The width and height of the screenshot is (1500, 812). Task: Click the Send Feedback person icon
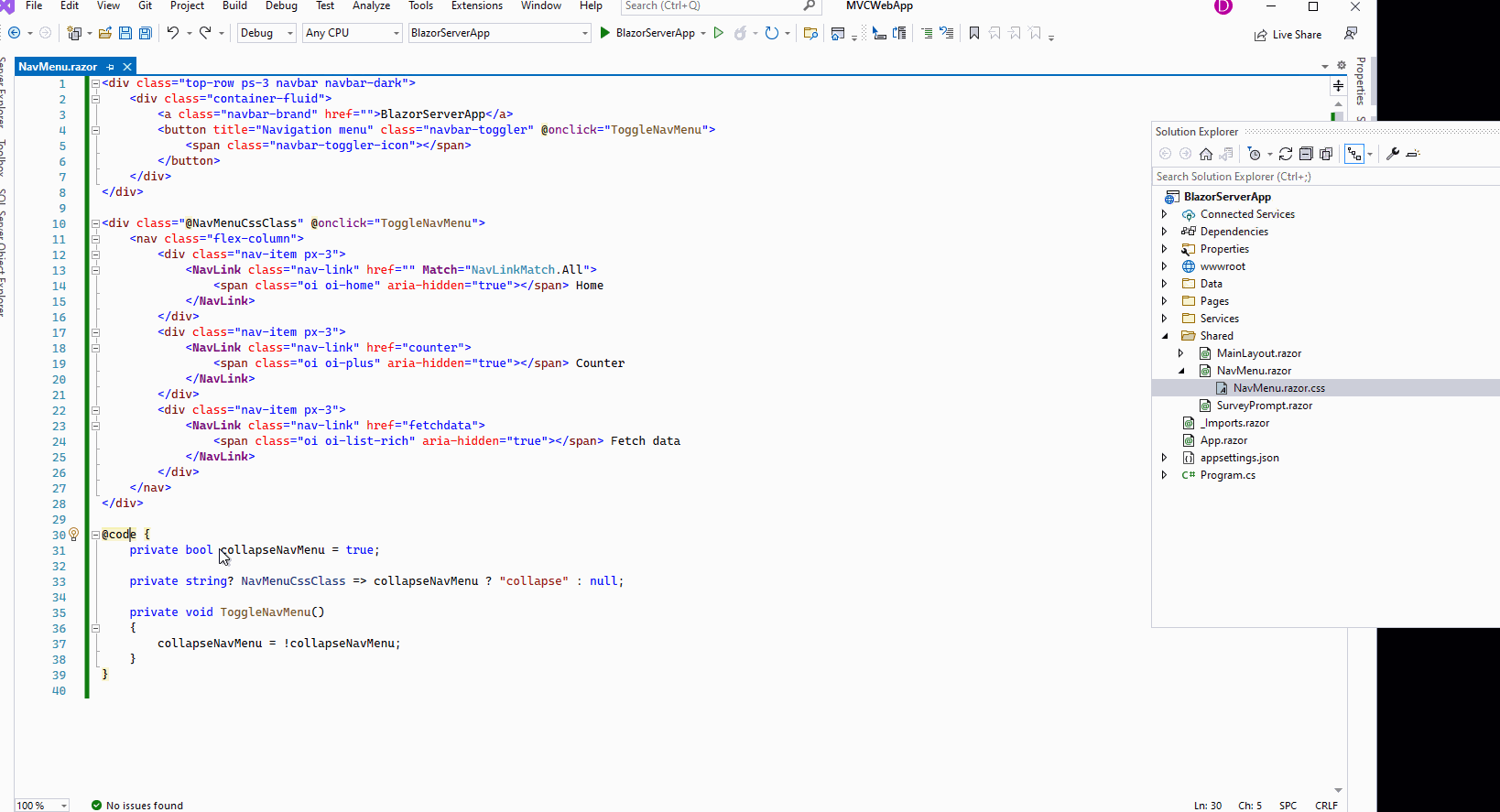point(1351,33)
